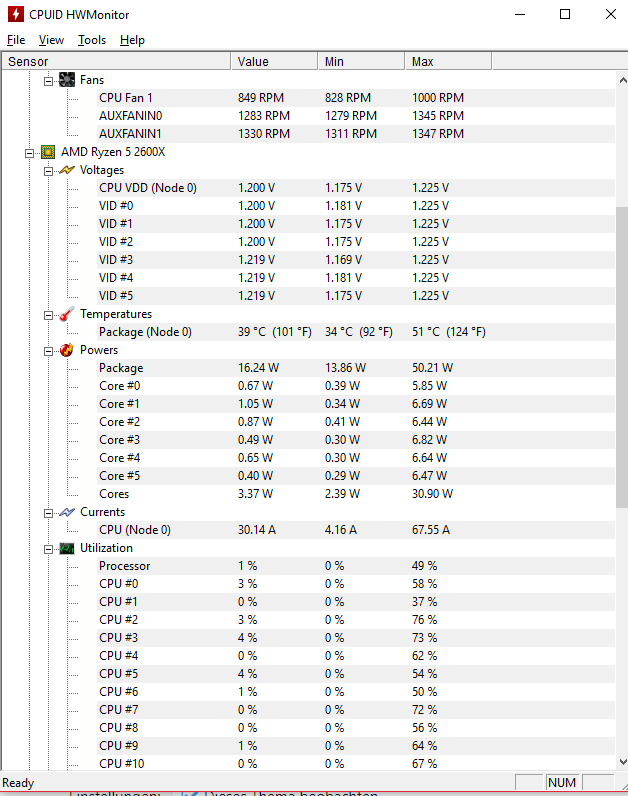Screen dimensions: 628x796
Task: Select the CPU Fan 1 row
Action: (356, 98)
